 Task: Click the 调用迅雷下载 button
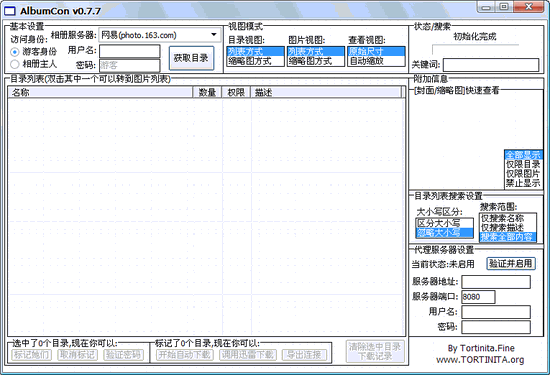[x=248, y=355]
